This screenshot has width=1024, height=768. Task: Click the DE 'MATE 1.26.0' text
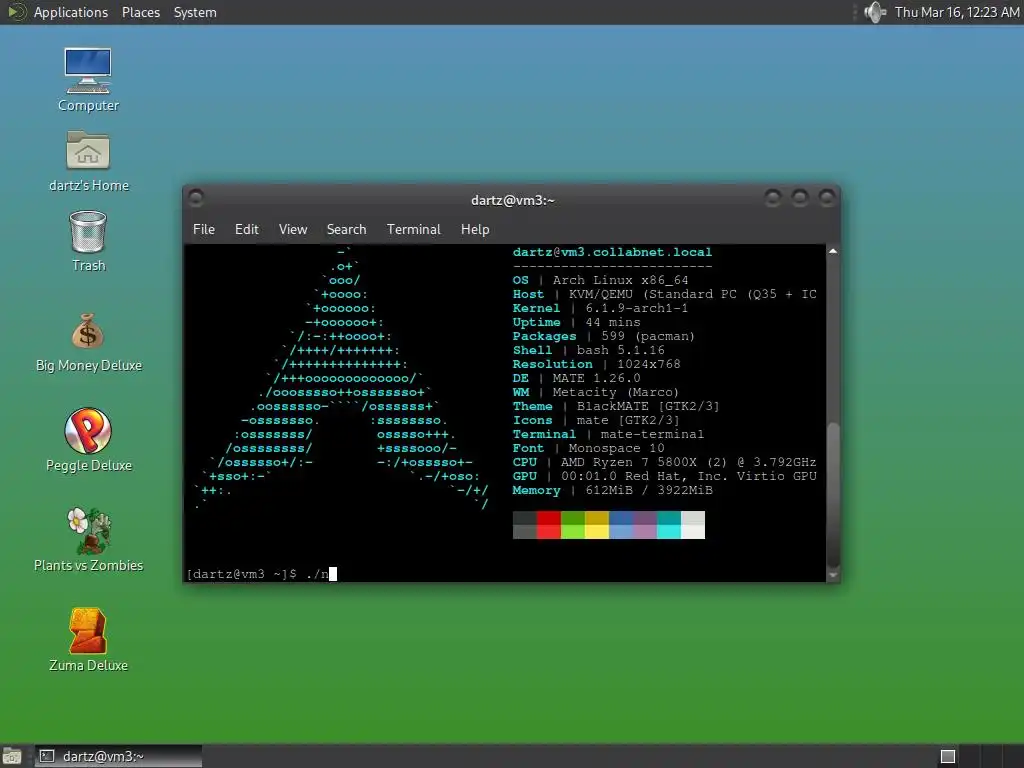596,378
